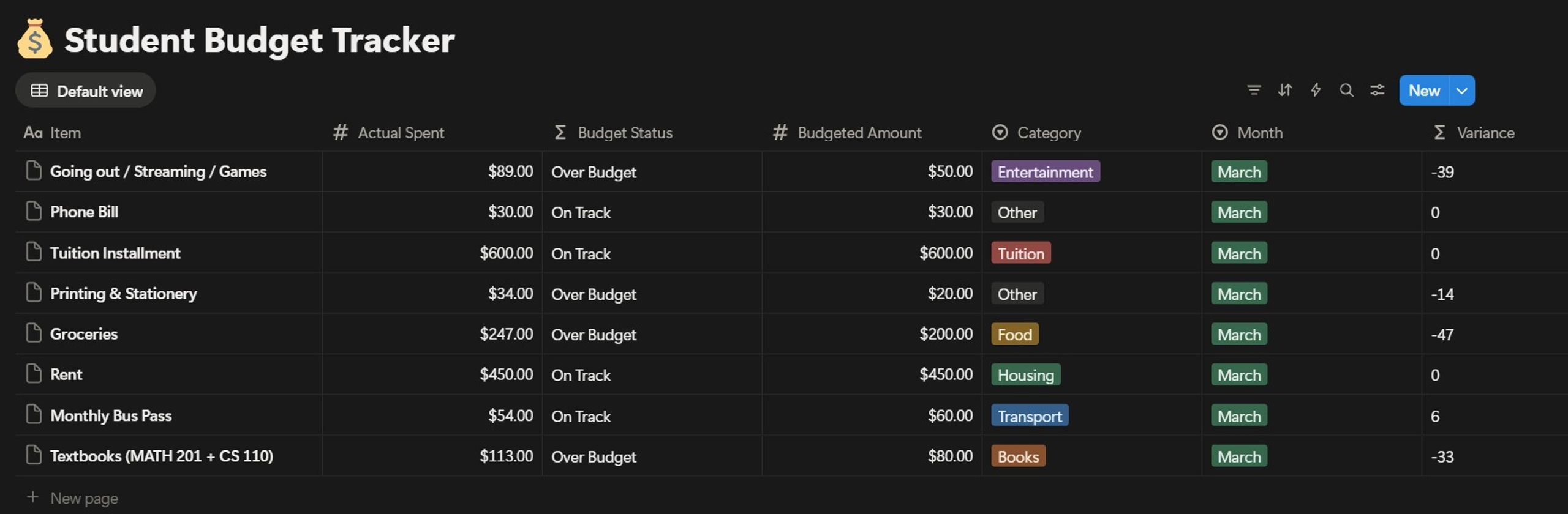Open the Budget Status column header menu
Screen dimensions: 1568x514
(652, 133)
